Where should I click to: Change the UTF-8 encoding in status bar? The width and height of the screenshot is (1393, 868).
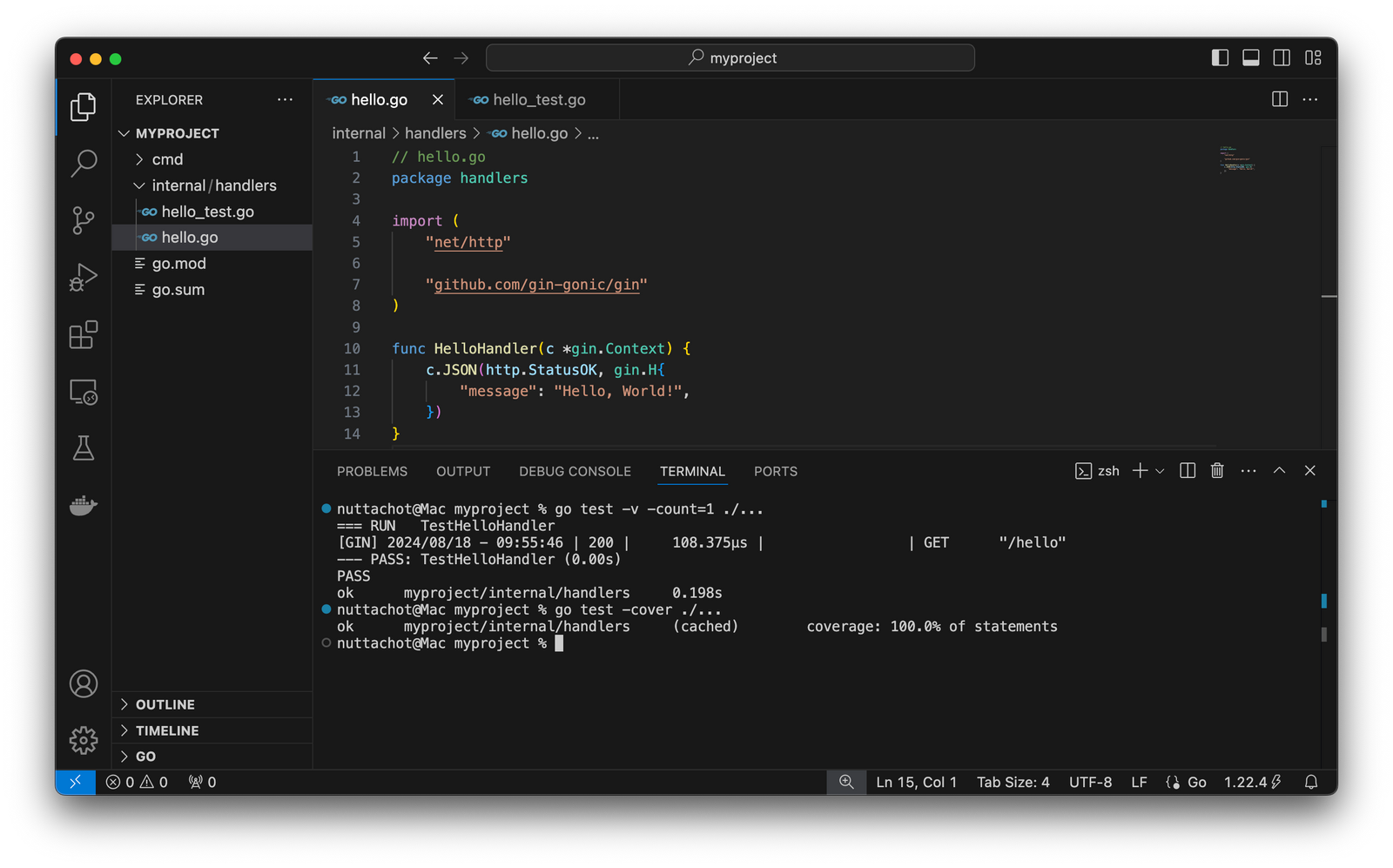pos(1090,782)
